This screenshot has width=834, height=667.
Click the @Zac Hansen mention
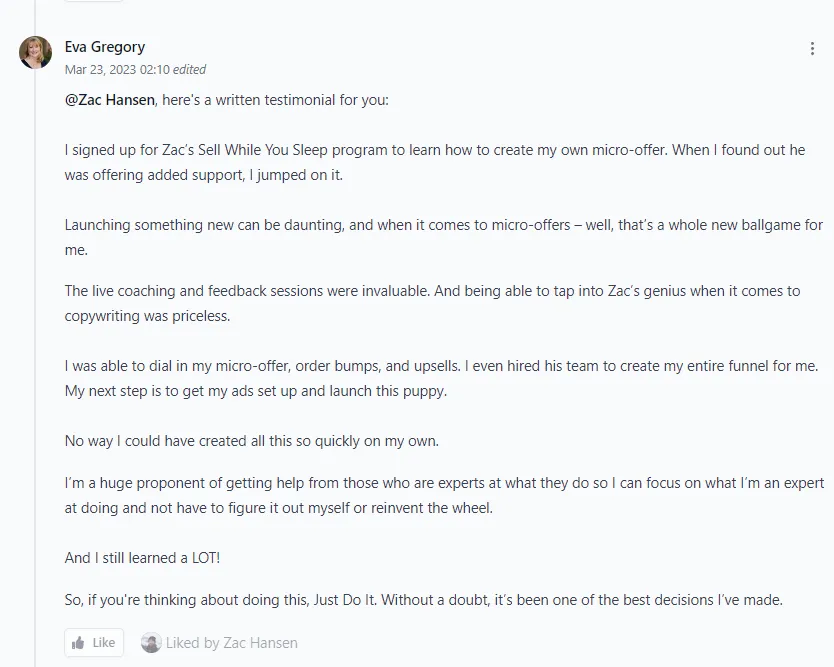[109, 100]
